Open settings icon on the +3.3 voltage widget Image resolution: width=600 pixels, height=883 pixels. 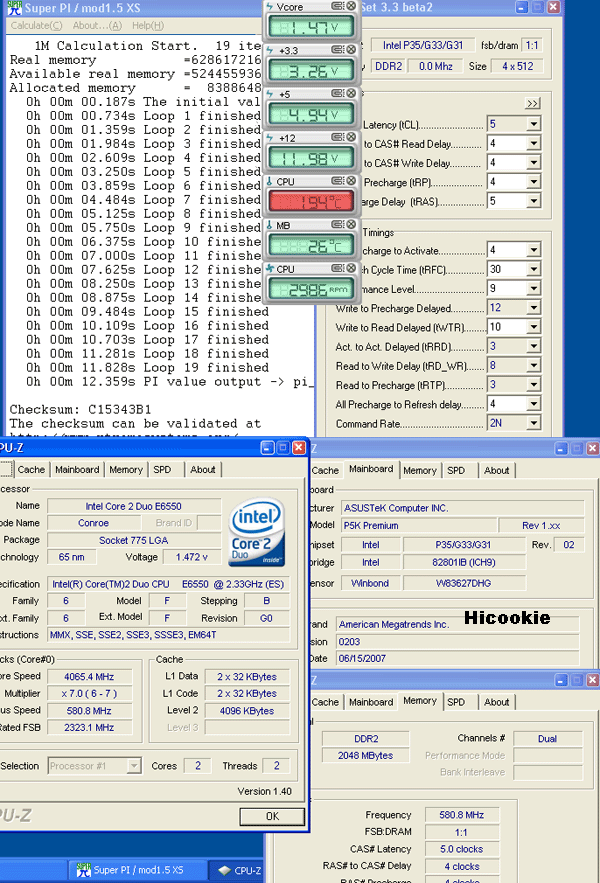click(336, 50)
